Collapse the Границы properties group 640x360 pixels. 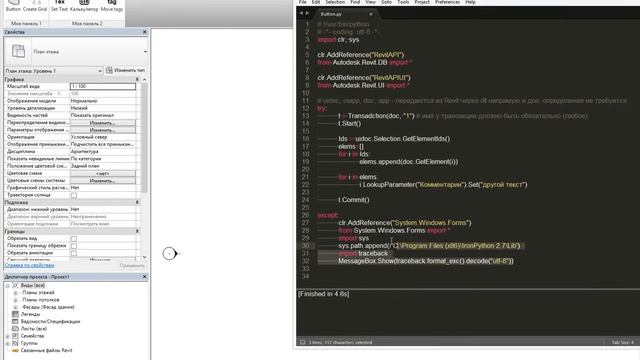pos(137,231)
